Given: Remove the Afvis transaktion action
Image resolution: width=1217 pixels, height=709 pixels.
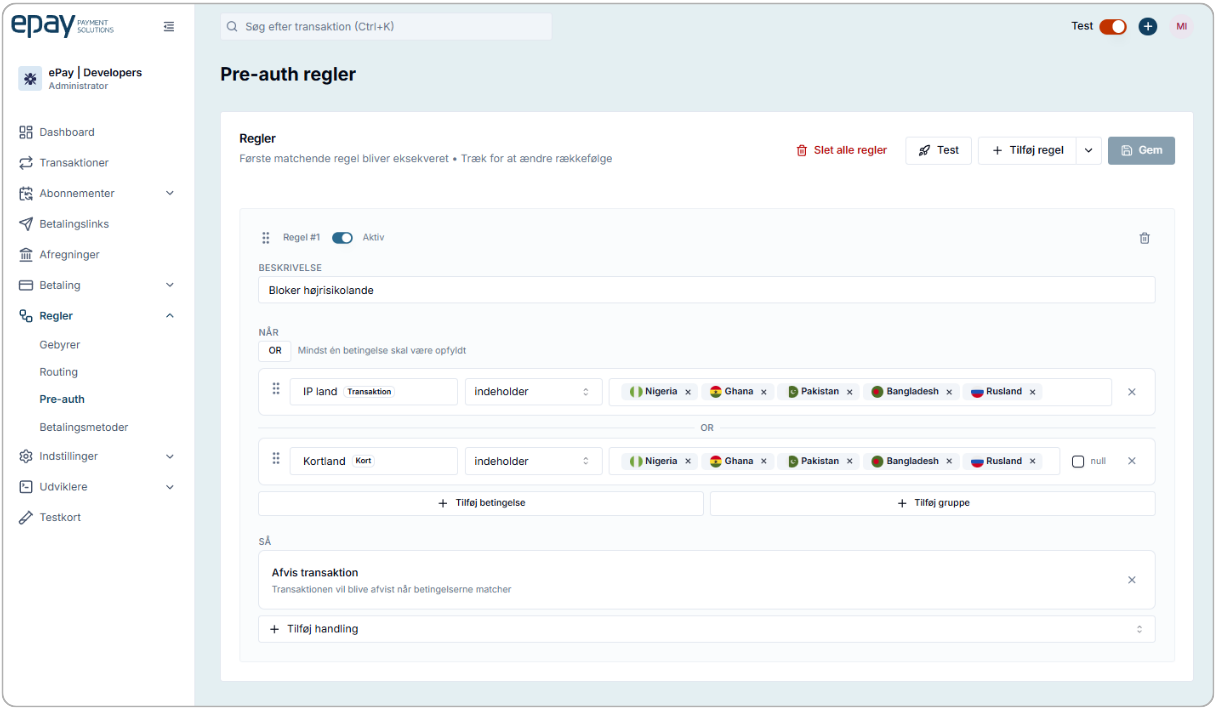Looking at the screenshot, I should [x=1132, y=580].
